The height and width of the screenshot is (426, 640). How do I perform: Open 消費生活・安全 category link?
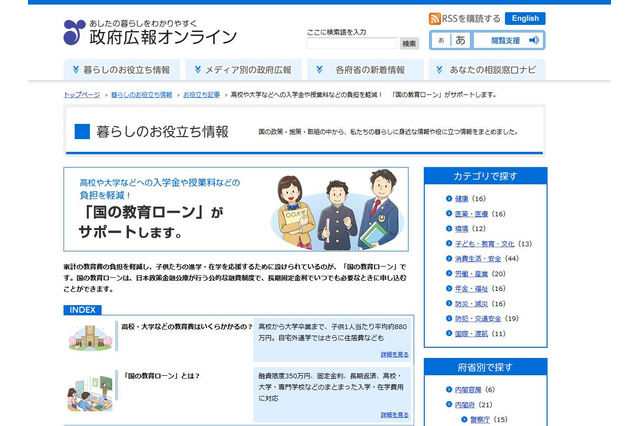click(x=478, y=259)
